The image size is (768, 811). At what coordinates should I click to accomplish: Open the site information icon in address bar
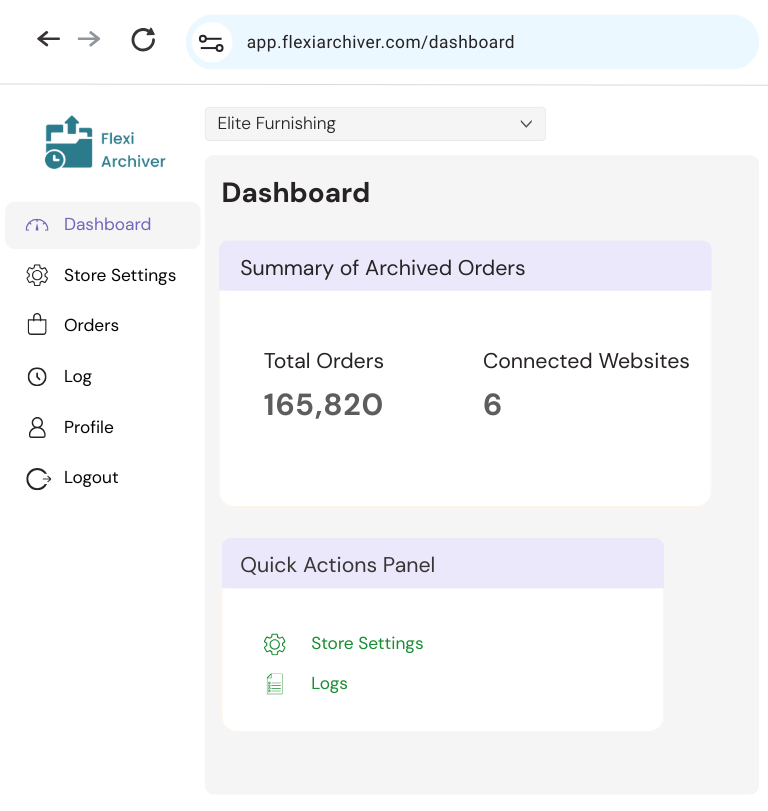[211, 42]
